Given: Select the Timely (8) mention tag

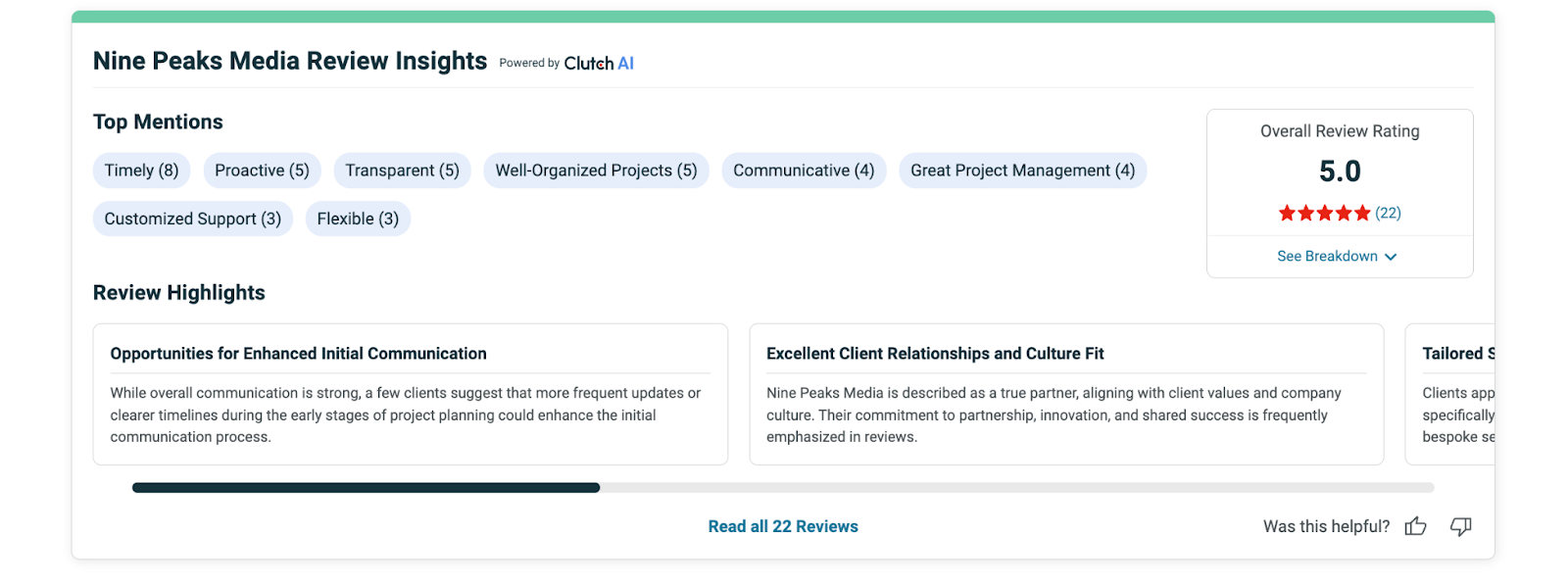Looking at the screenshot, I should click(142, 171).
